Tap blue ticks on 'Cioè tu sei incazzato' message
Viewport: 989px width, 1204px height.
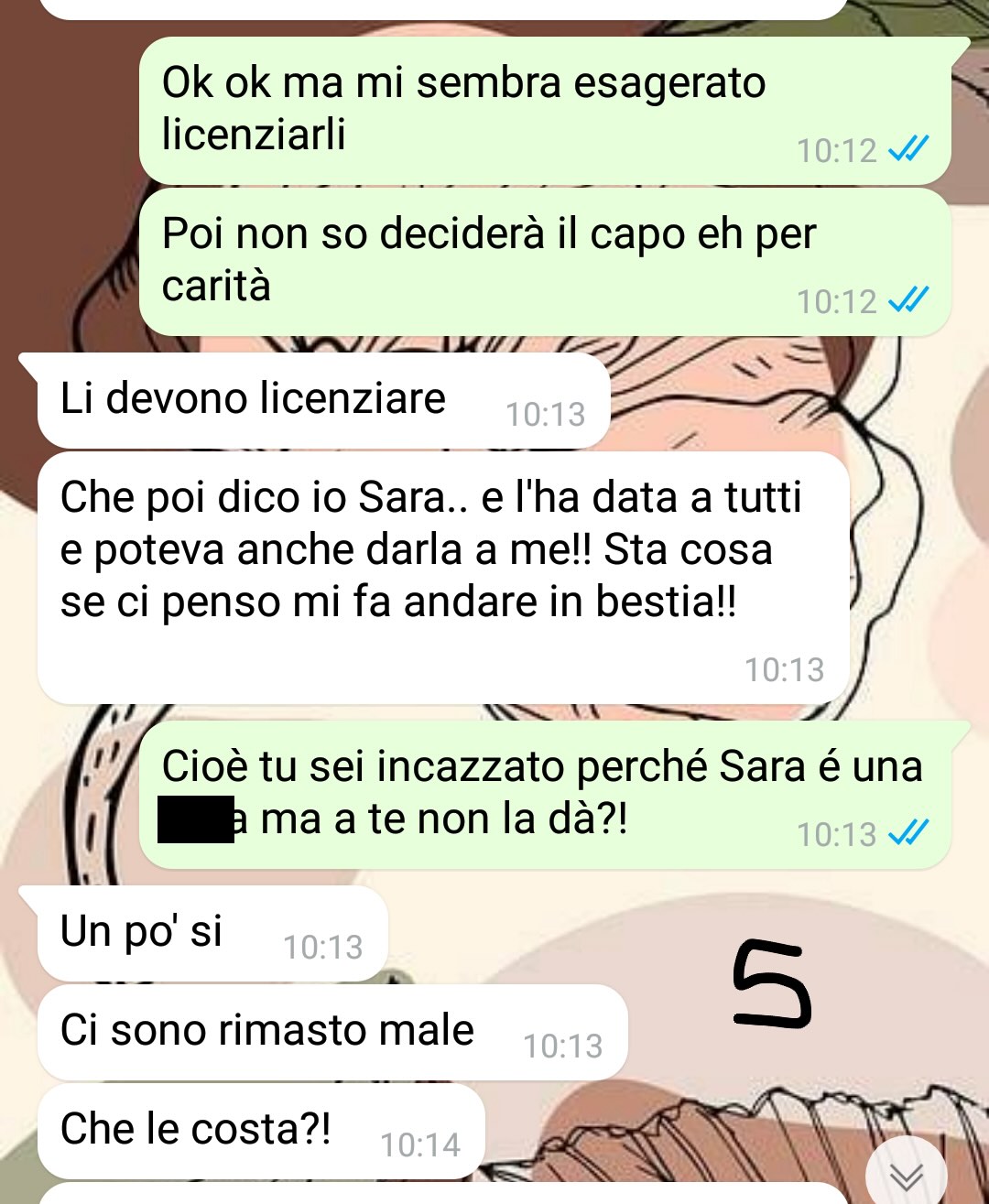point(909,832)
